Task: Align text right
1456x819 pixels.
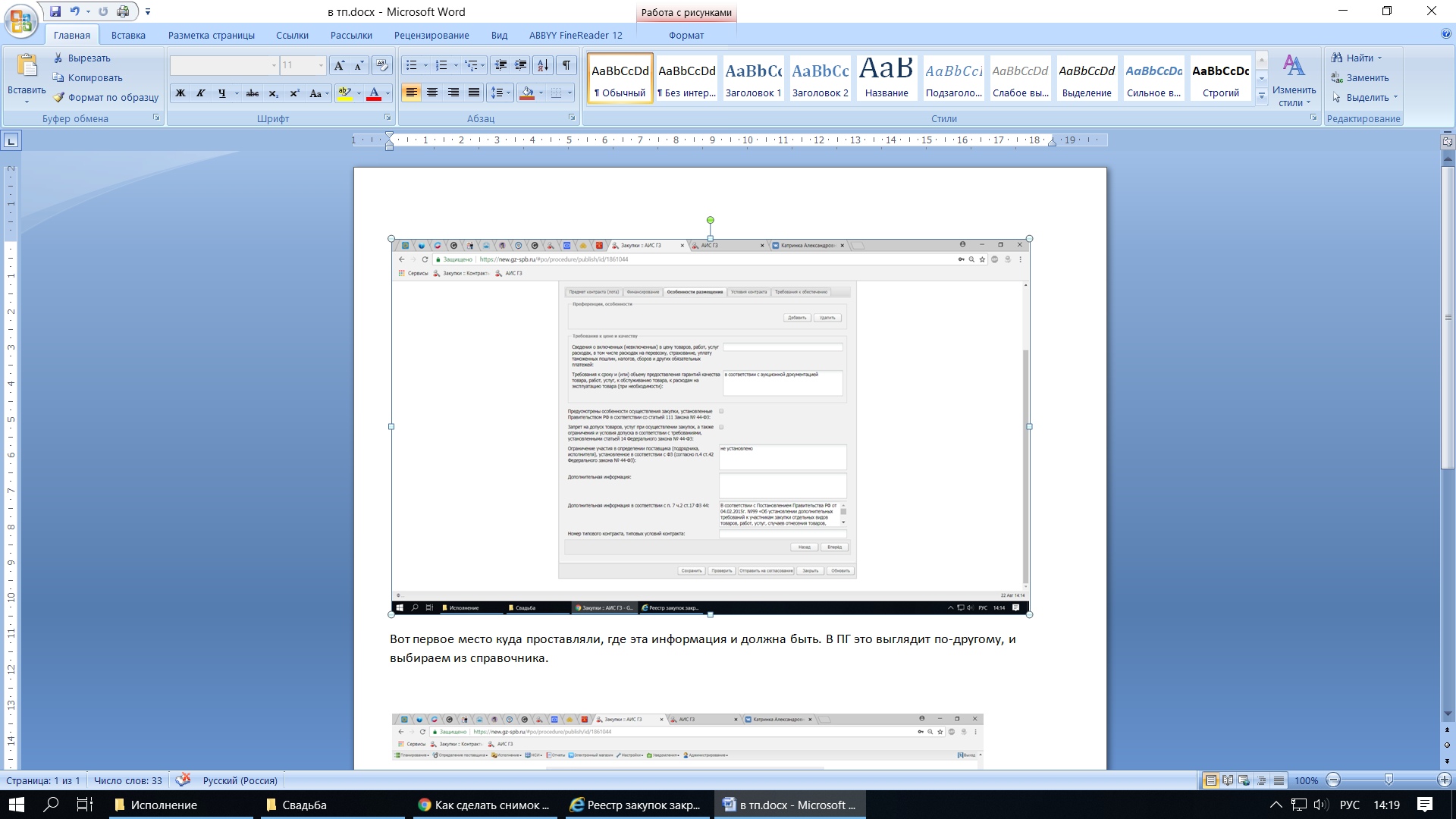Action: (x=453, y=93)
